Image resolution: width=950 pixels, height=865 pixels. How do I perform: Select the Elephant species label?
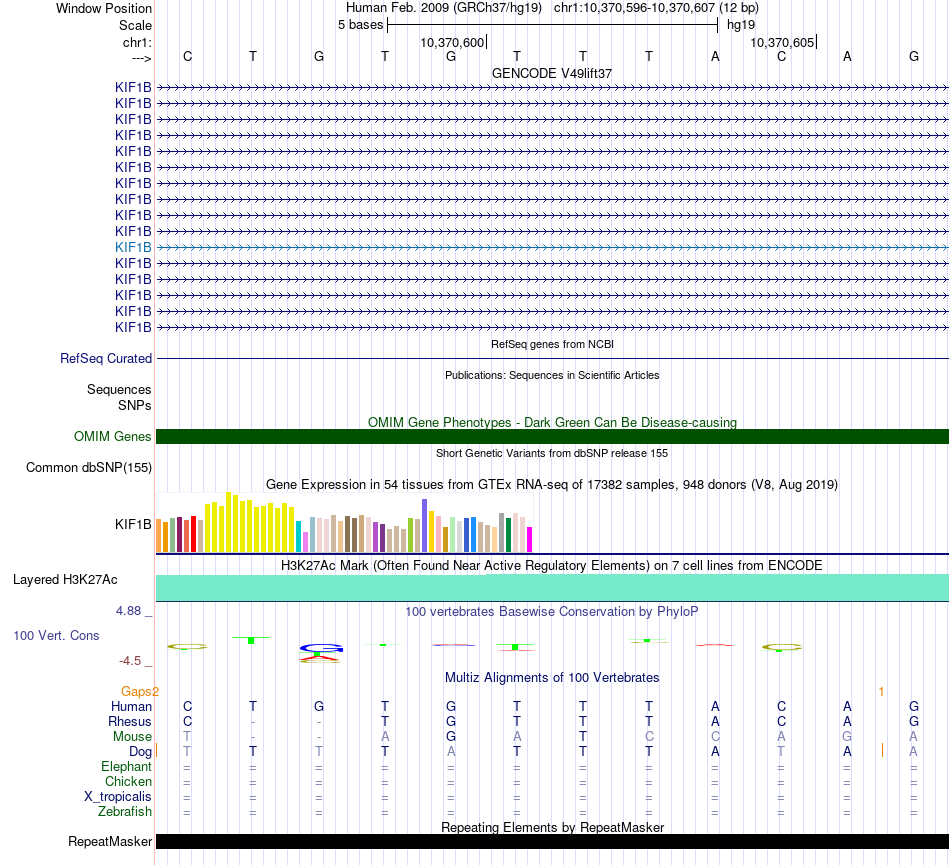point(127,766)
